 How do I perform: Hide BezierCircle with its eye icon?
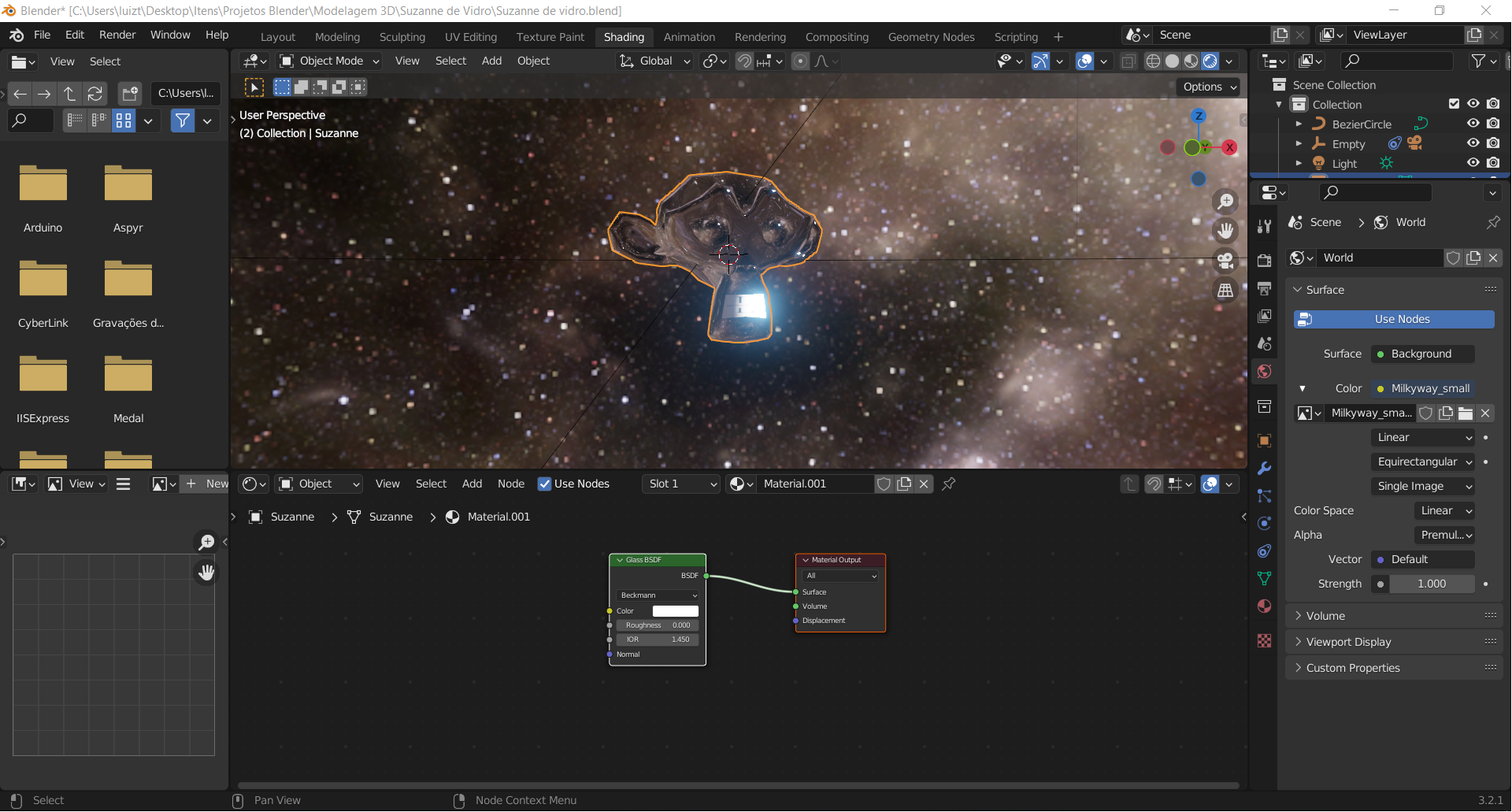1473,124
